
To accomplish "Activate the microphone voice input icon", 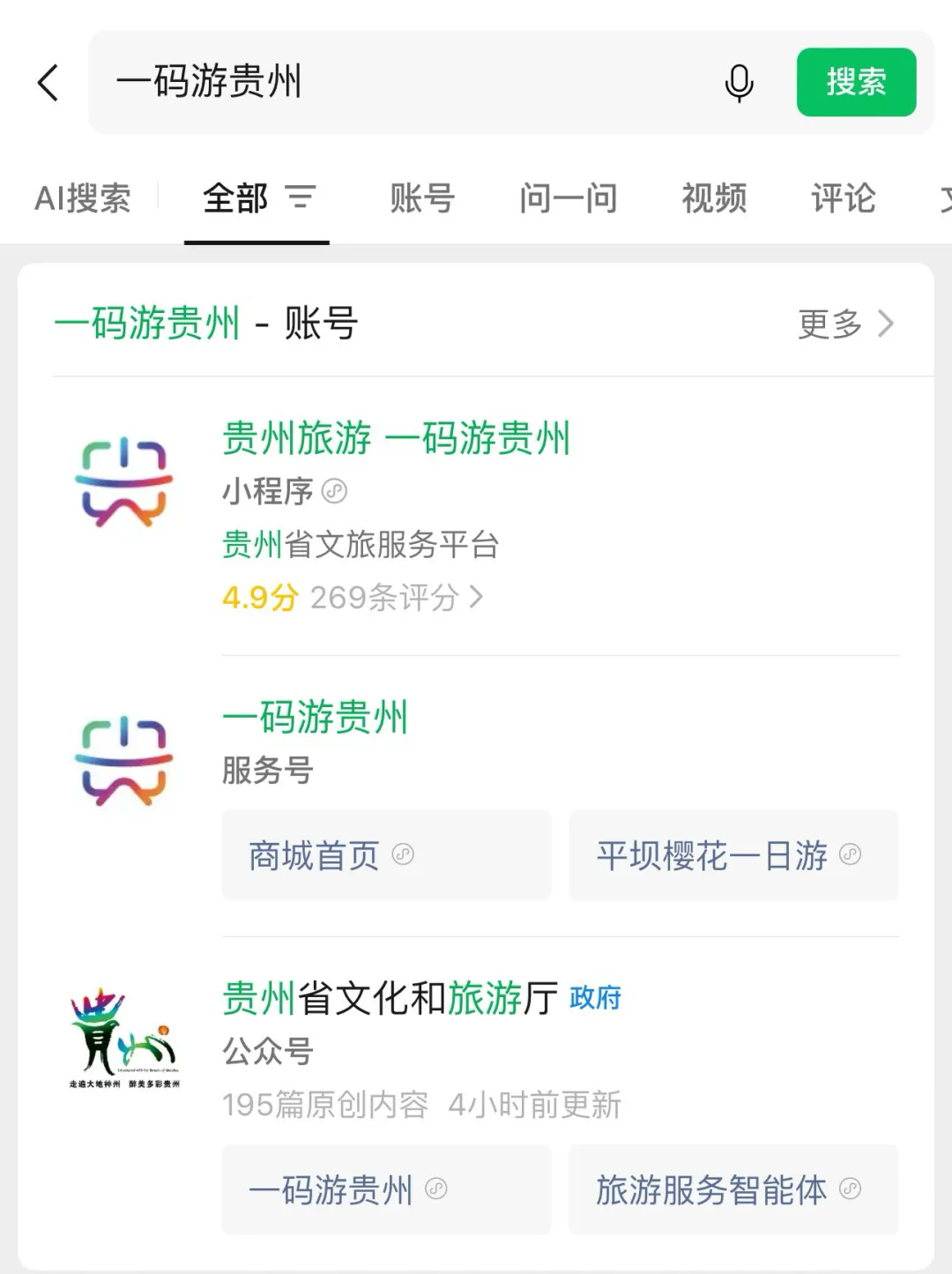I will tap(739, 83).
